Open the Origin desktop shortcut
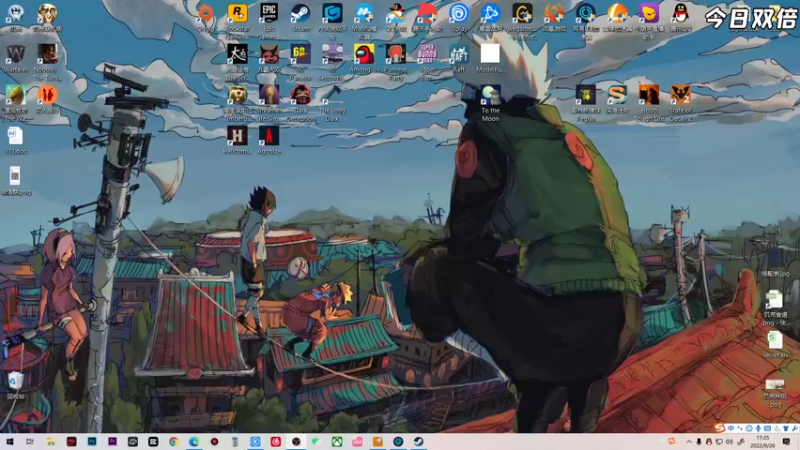 coord(206,13)
